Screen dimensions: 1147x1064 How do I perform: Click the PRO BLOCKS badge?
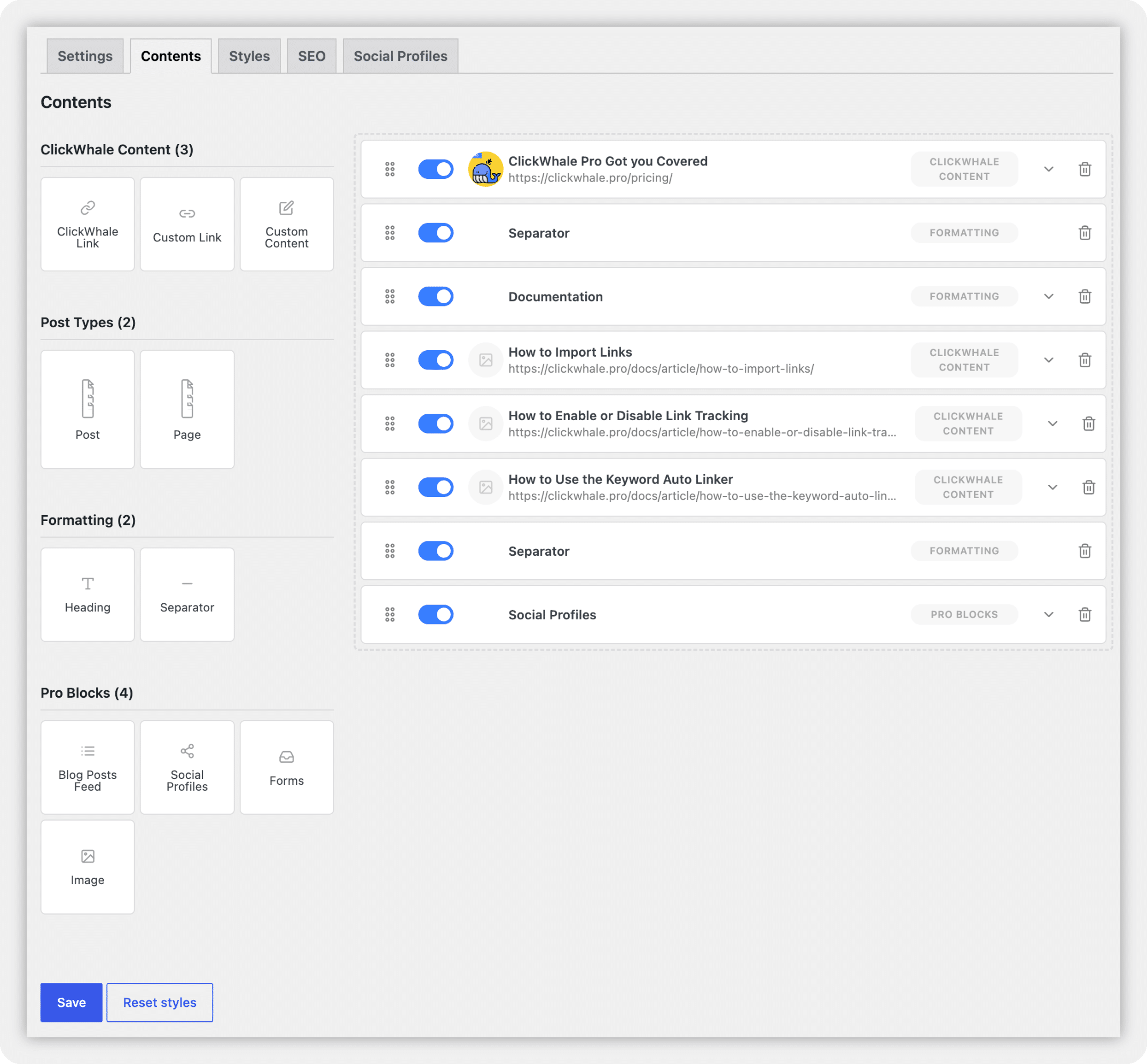pos(964,614)
